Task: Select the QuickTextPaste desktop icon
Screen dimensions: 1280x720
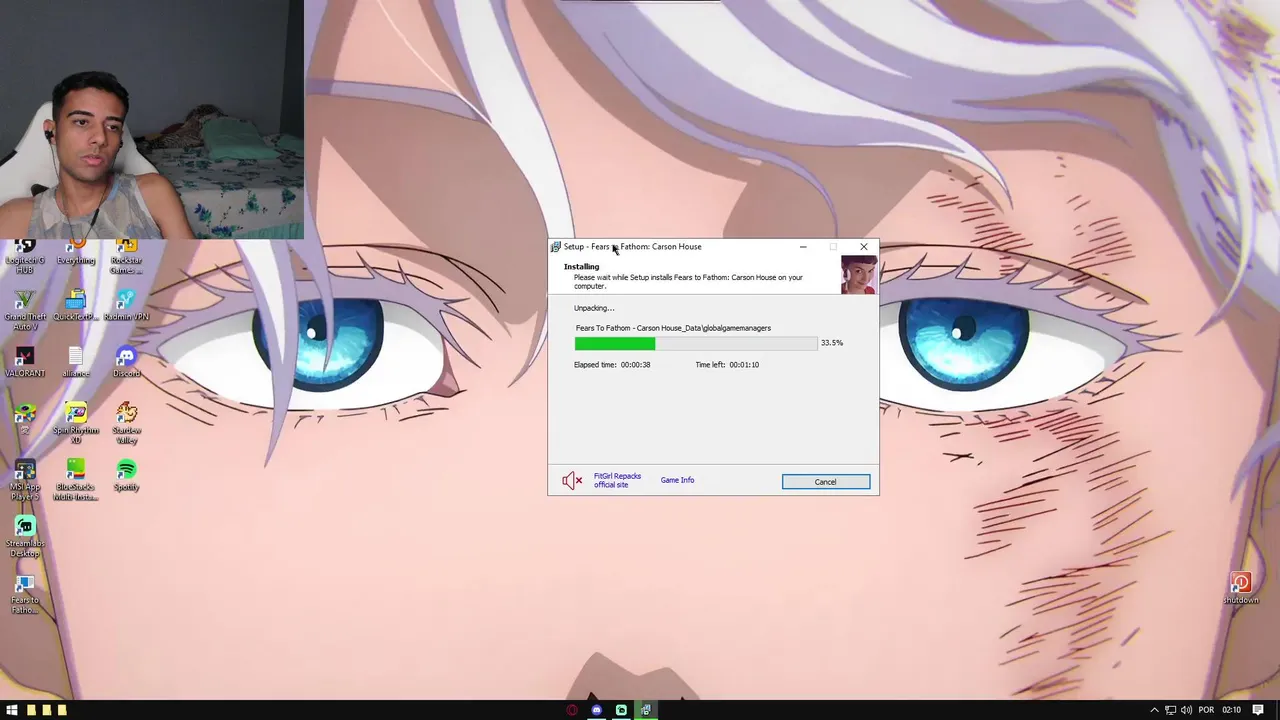Action: [76, 306]
